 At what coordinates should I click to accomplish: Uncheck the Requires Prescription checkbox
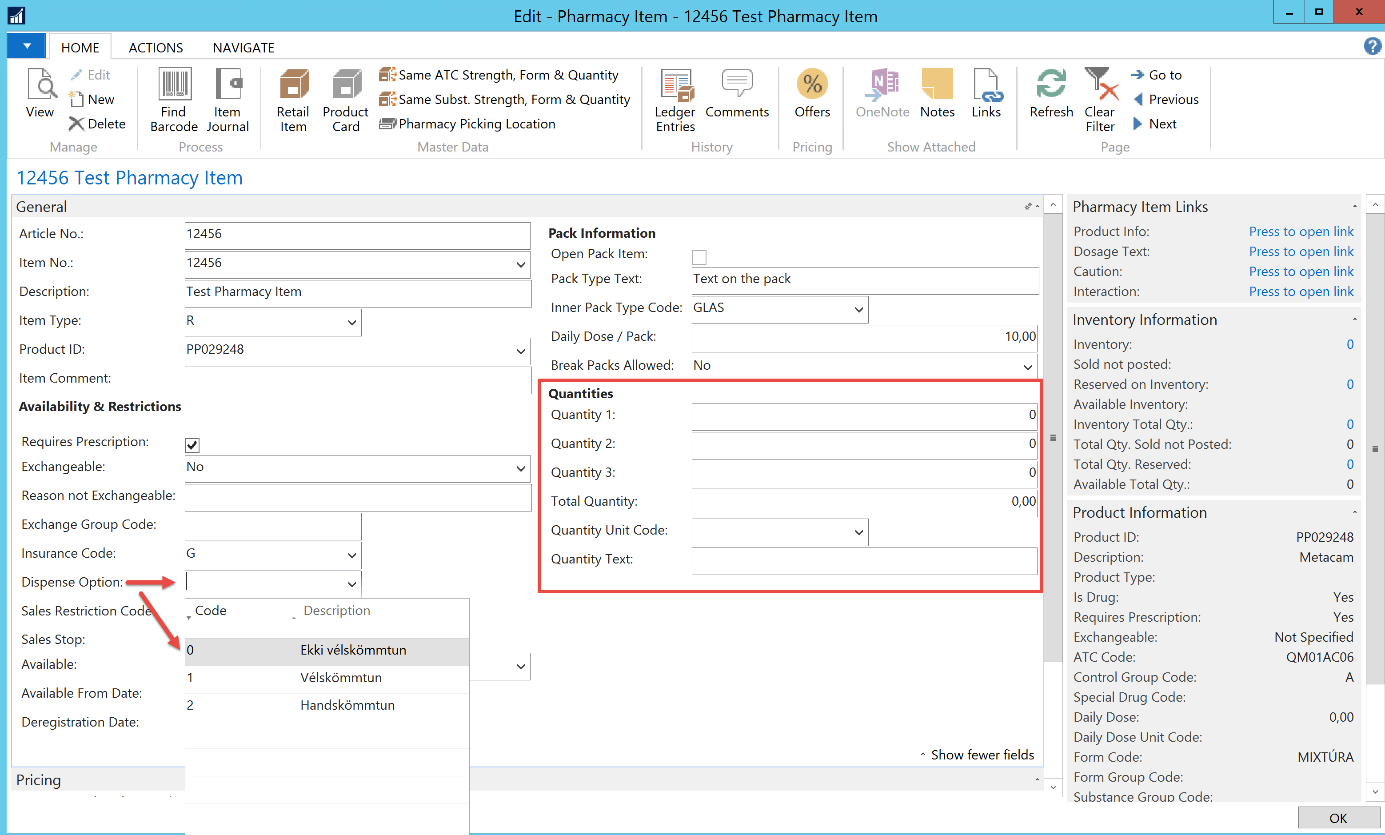(x=193, y=445)
